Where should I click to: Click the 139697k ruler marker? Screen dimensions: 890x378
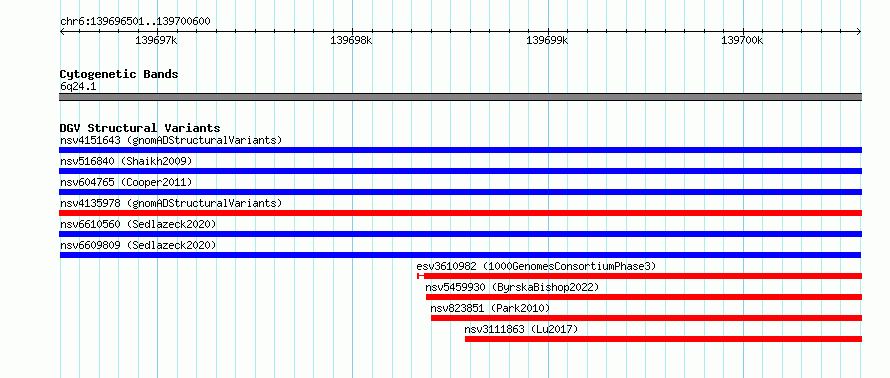157,40
